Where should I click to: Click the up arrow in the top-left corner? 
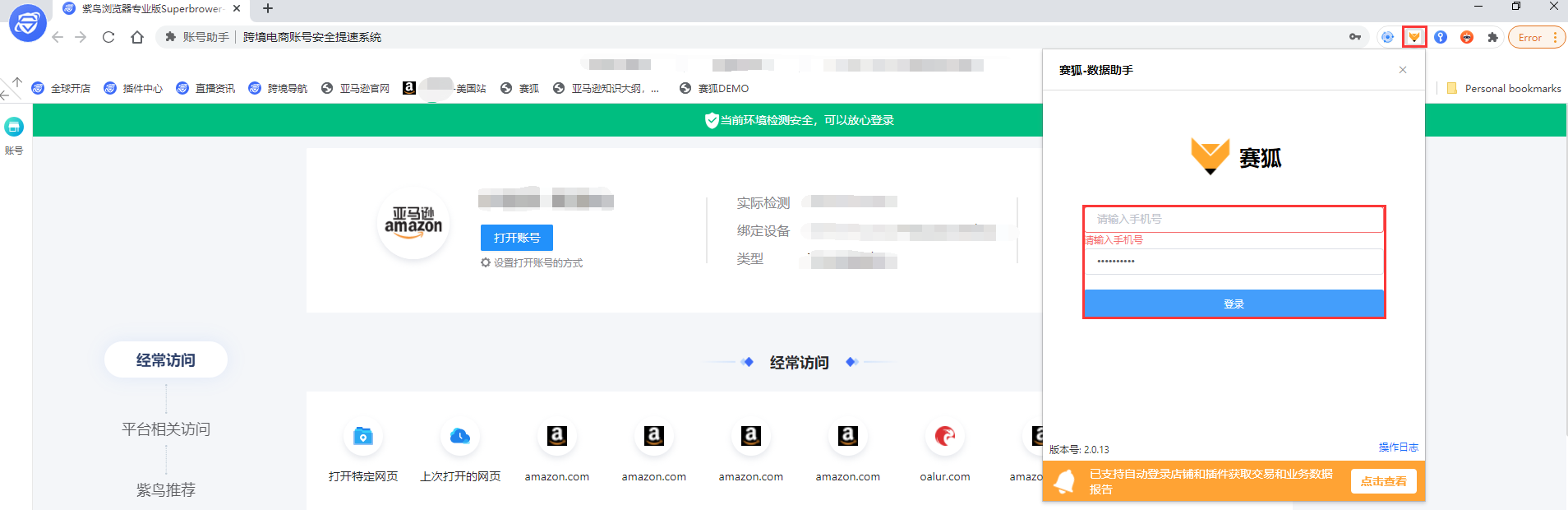pos(17,82)
